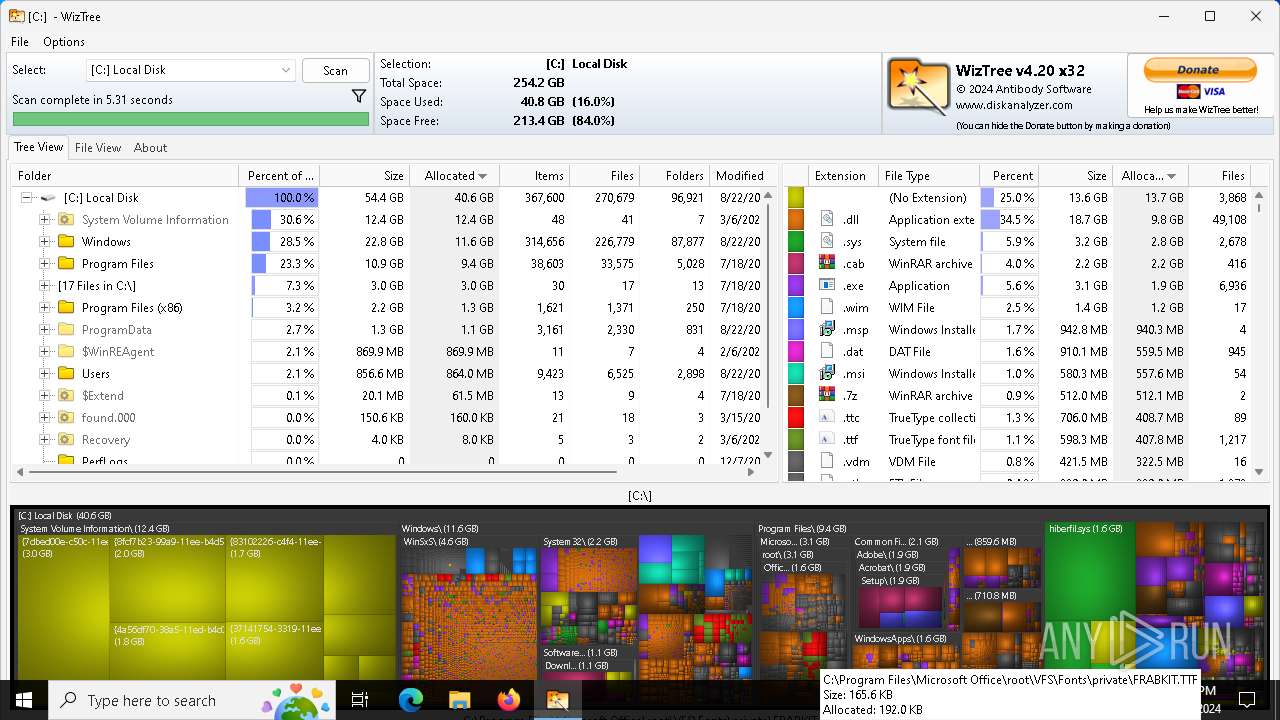Expand the Program Files (x86) node
The width and height of the screenshot is (1280, 720).
45,308
